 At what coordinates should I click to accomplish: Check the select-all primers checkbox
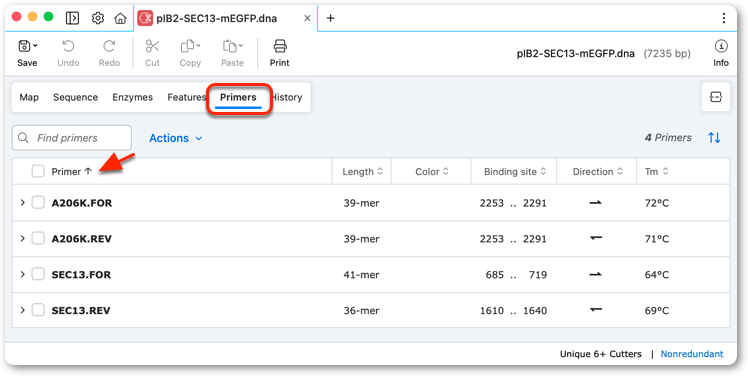[x=38, y=171]
